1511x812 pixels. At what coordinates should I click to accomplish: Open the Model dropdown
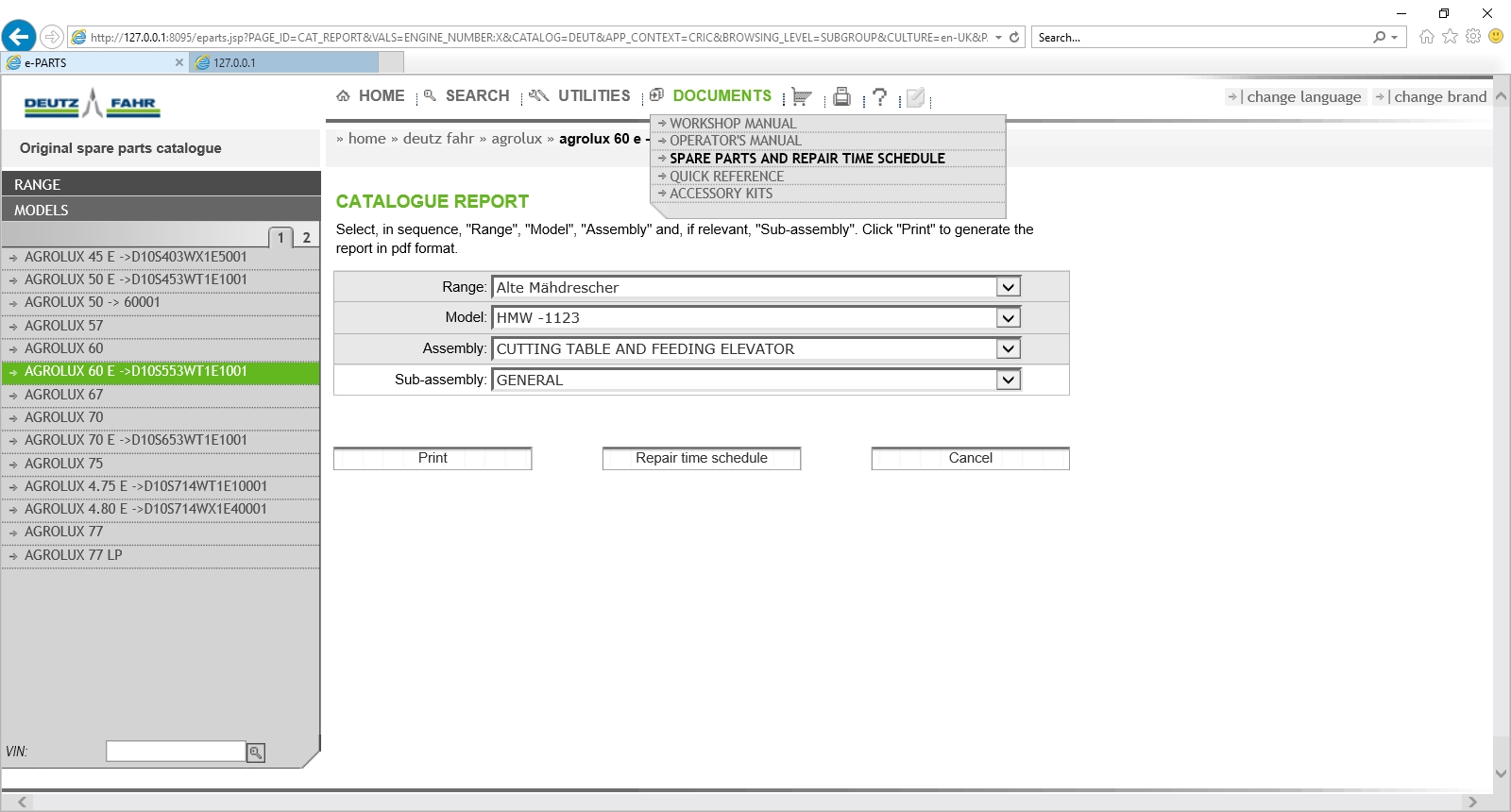[x=1009, y=318]
